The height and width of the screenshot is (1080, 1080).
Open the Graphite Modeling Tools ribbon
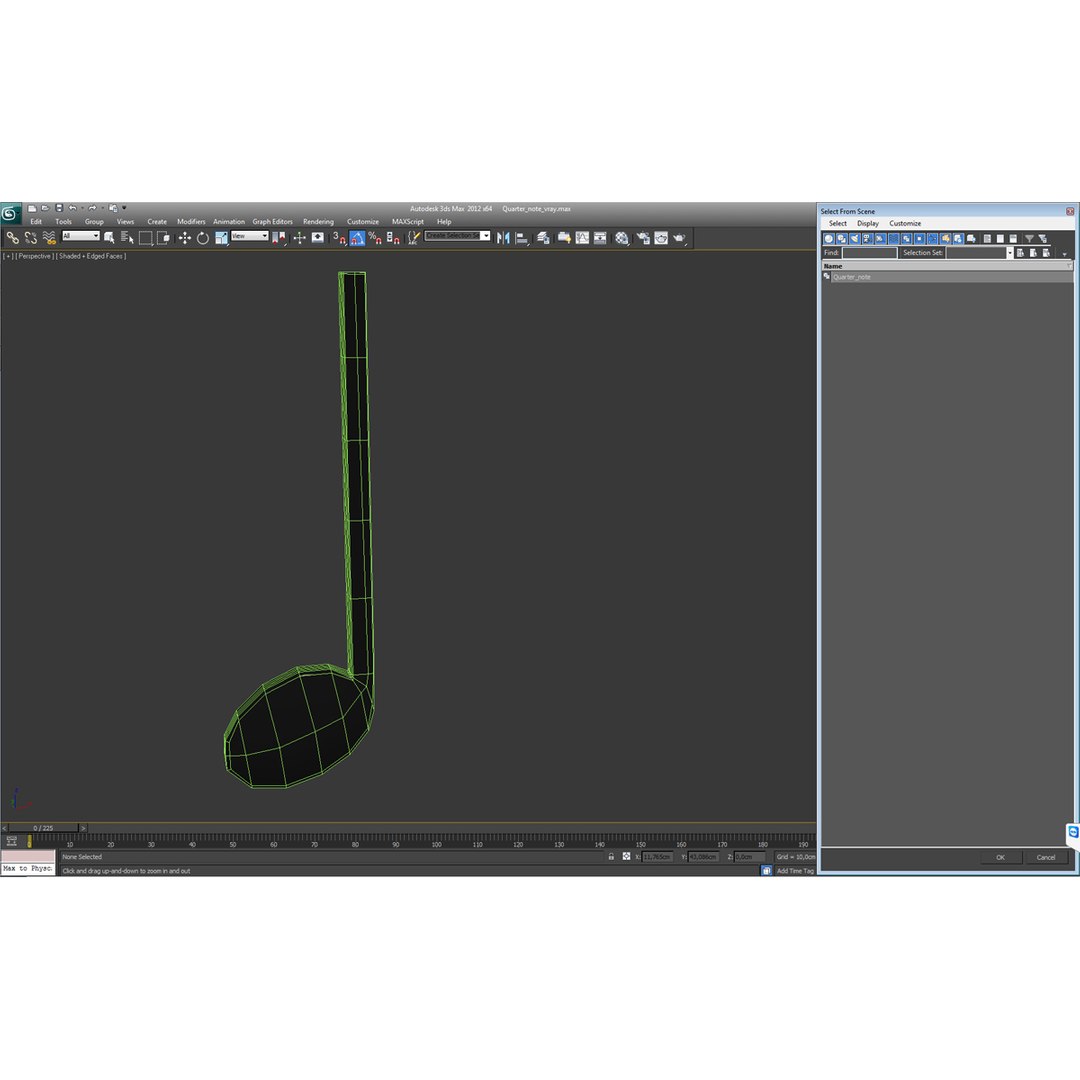pos(564,238)
